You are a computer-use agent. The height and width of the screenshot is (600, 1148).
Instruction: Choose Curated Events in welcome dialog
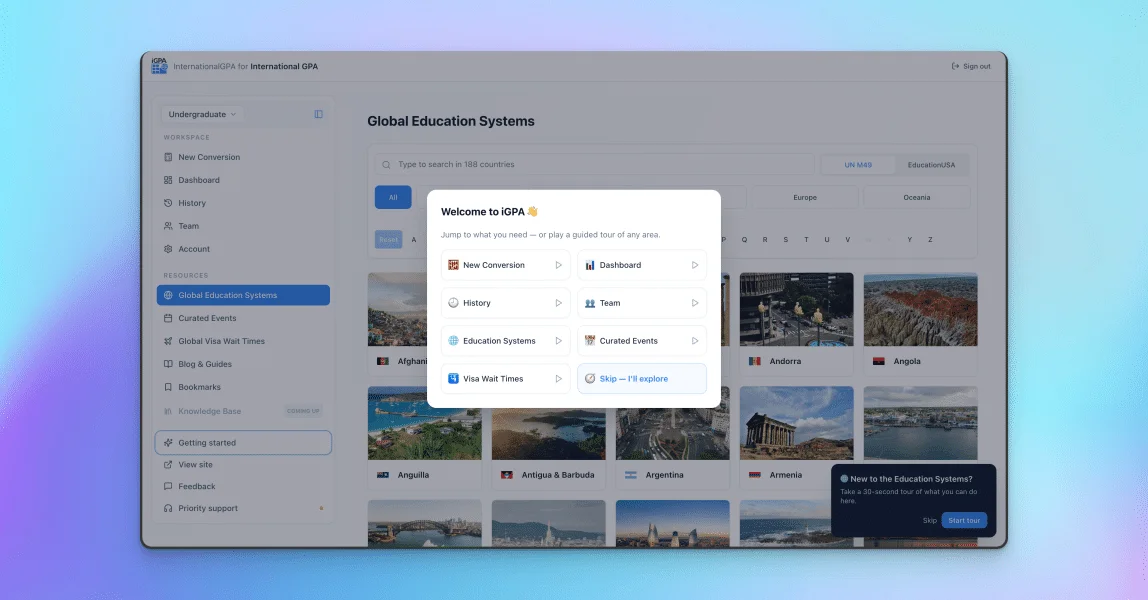642,341
